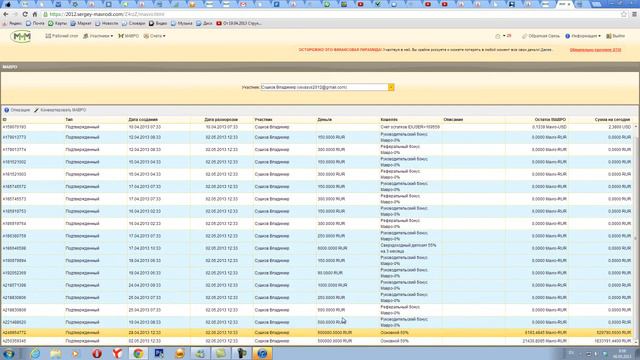Open the Новости bookmark
Screen dimensions: 640x360
coord(107,24)
